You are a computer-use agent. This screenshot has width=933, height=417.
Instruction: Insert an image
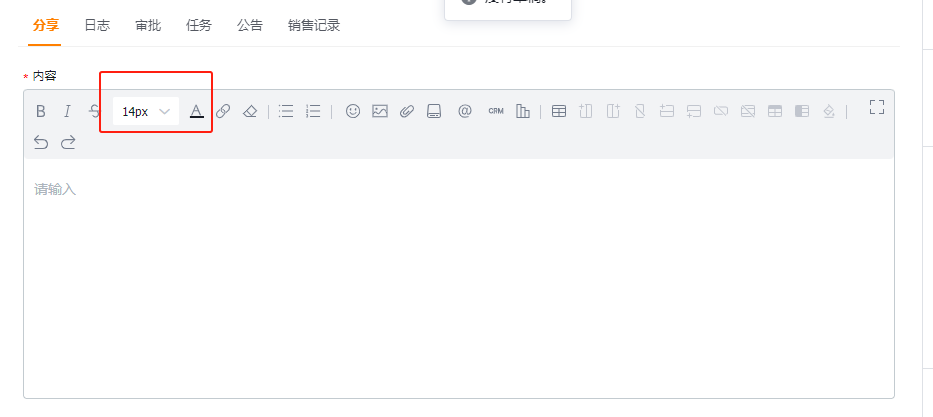tap(380, 111)
